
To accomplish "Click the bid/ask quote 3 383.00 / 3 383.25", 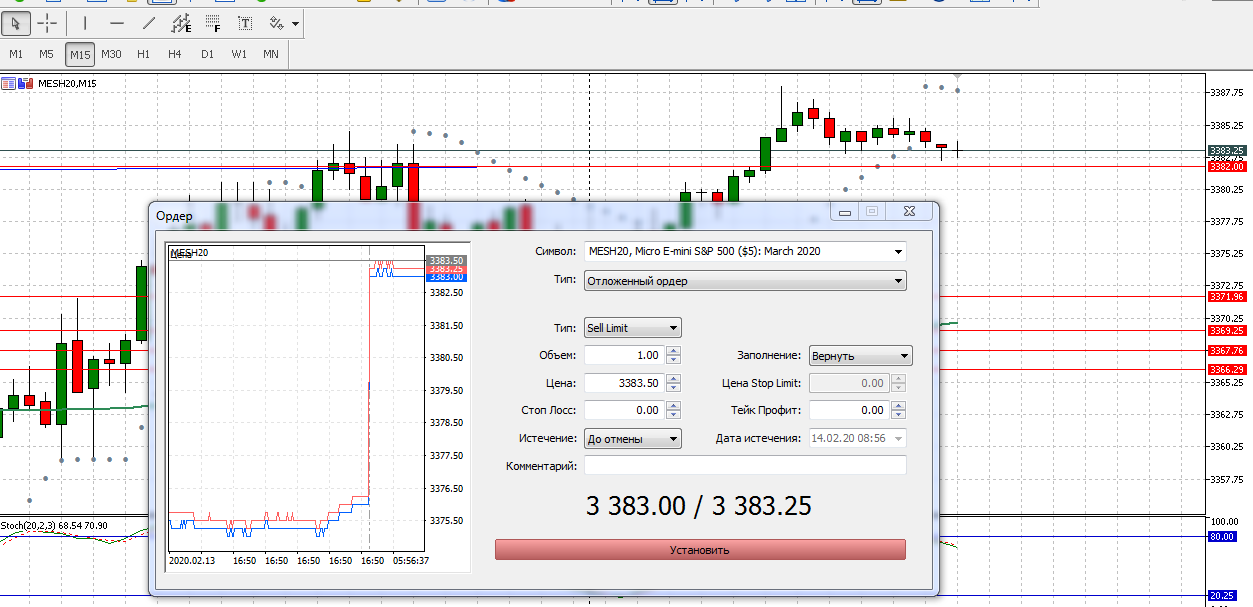I will pyautogui.click(x=698, y=506).
